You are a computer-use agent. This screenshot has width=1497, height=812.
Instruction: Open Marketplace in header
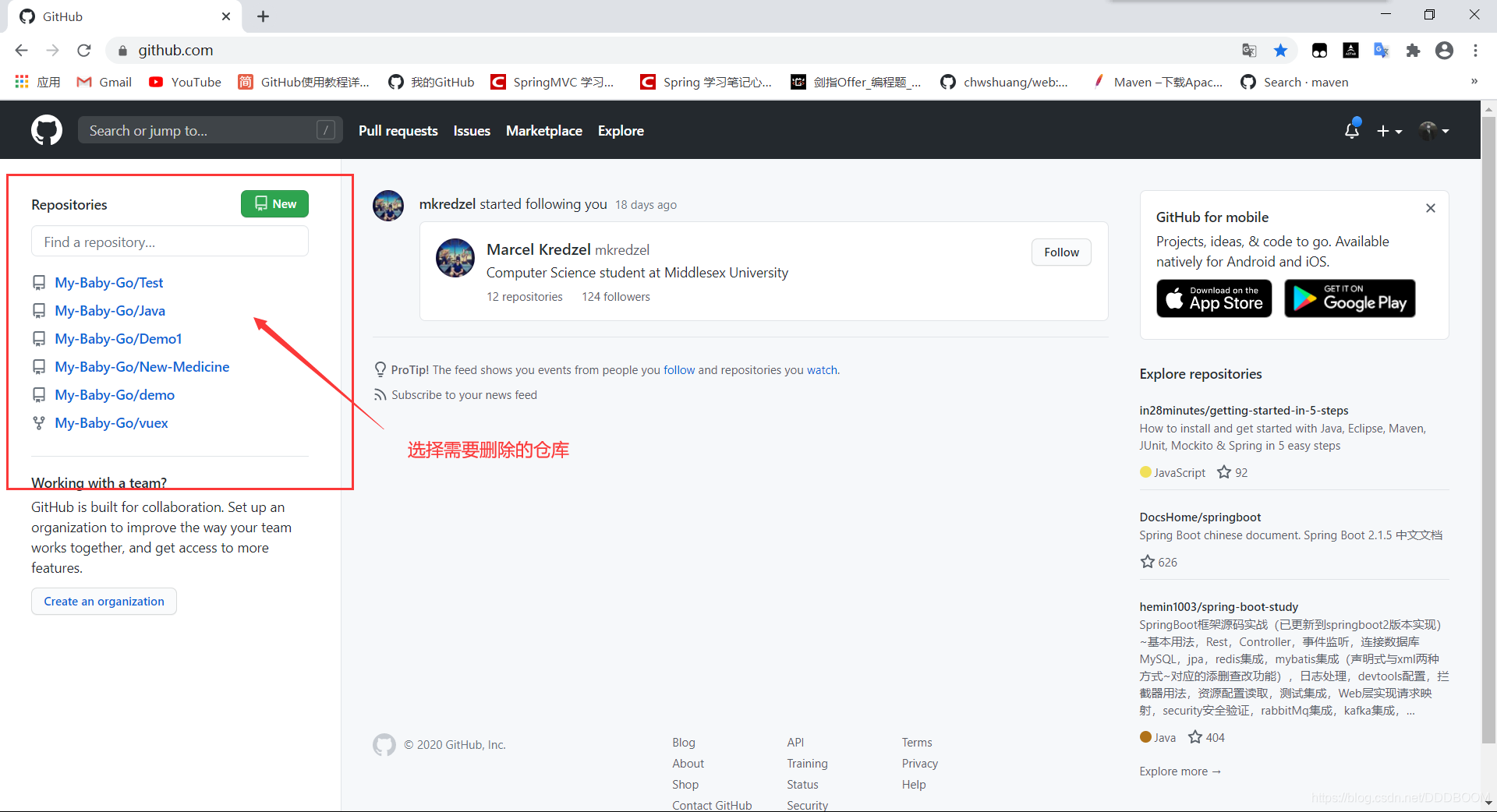pyautogui.click(x=544, y=131)
